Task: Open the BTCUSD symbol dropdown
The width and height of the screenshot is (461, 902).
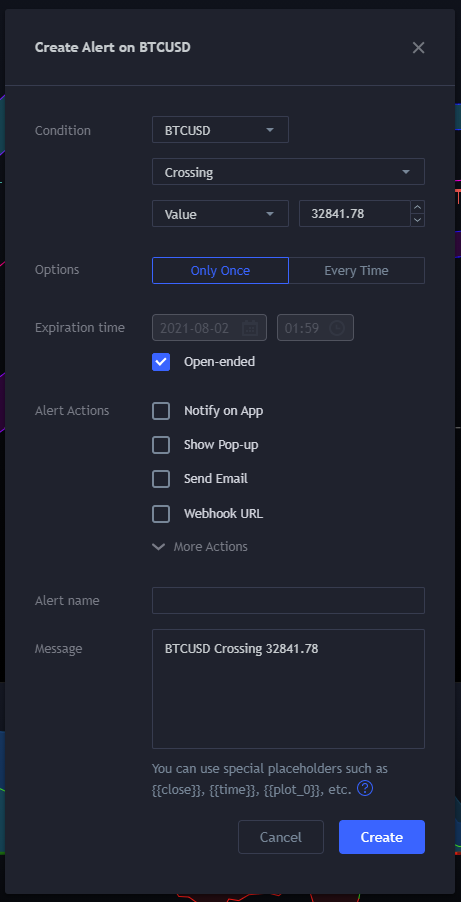Action: click(x=220, y=130)
